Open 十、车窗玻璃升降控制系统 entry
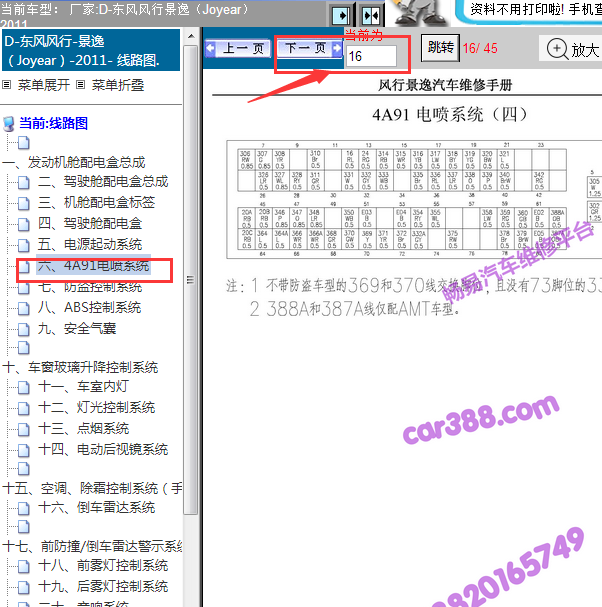The height and width of the screenshot is (607, 602). coord(81,367)
